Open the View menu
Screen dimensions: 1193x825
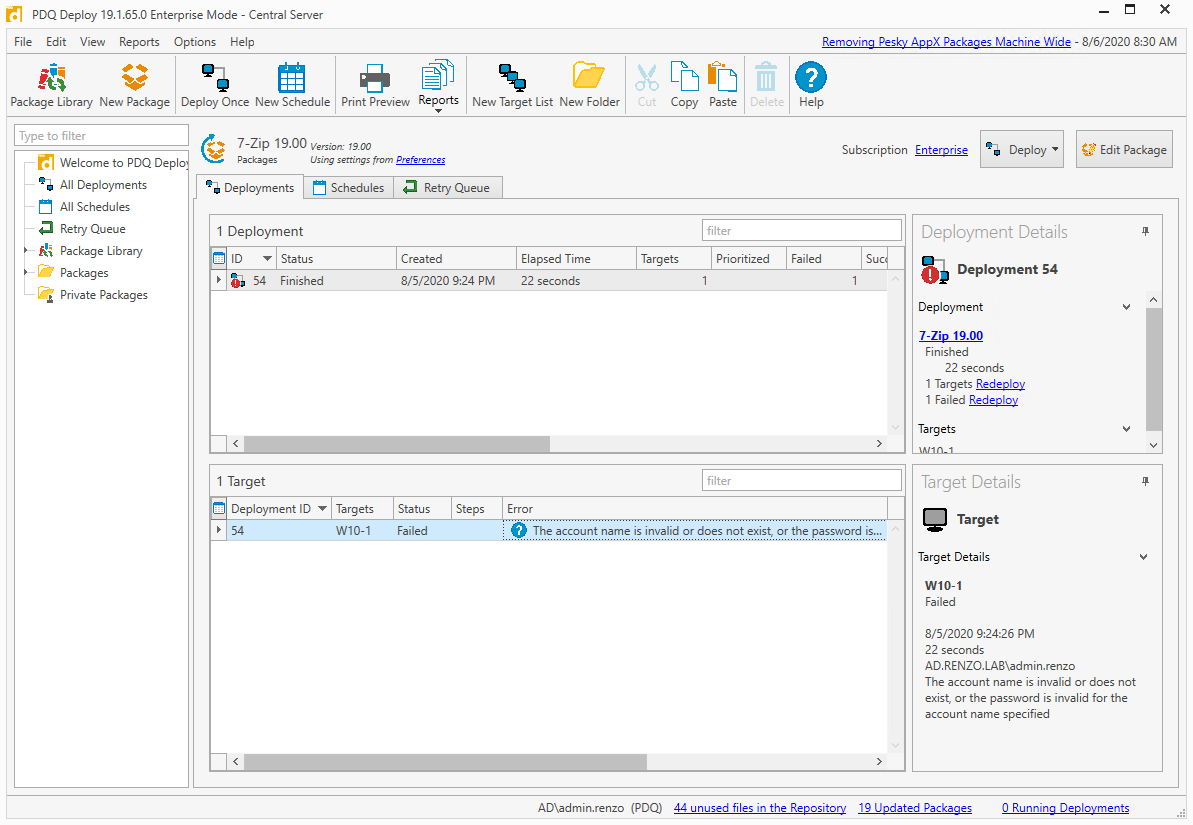(x=92, y=42)
